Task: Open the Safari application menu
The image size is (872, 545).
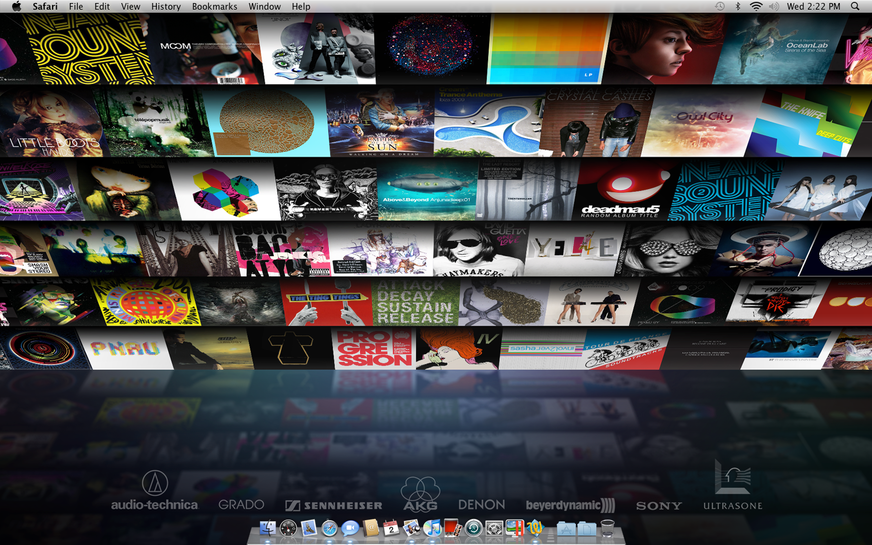Action: pos(45,6)
